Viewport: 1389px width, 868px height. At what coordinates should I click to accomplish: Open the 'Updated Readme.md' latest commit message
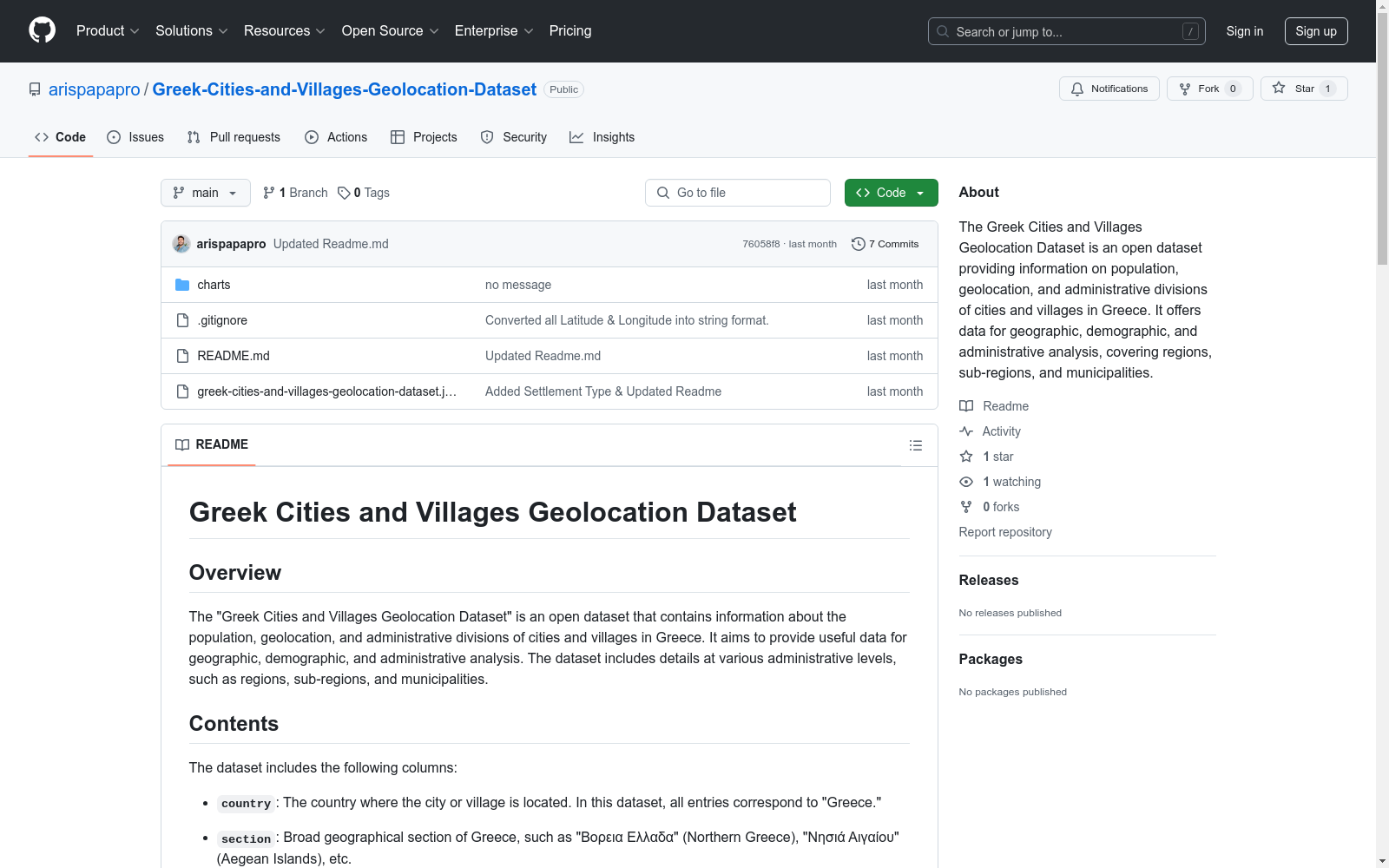331,244
